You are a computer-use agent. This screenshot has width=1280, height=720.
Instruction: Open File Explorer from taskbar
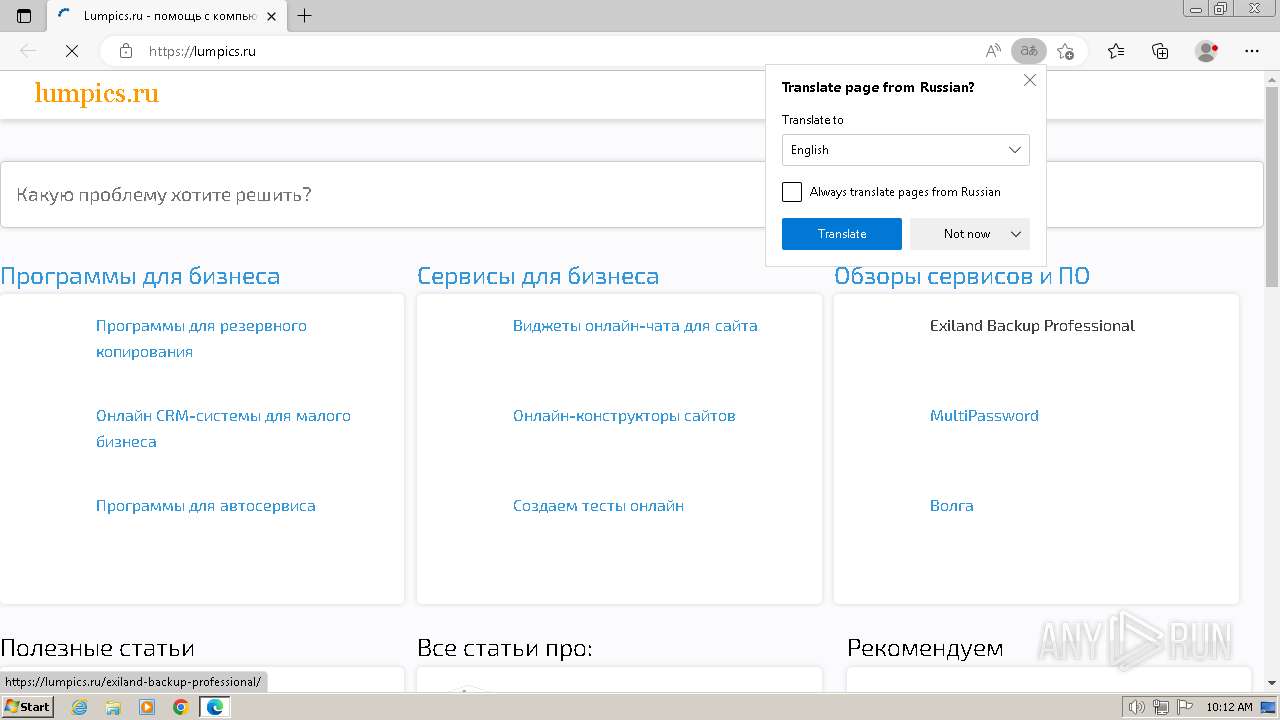(113, 707)
